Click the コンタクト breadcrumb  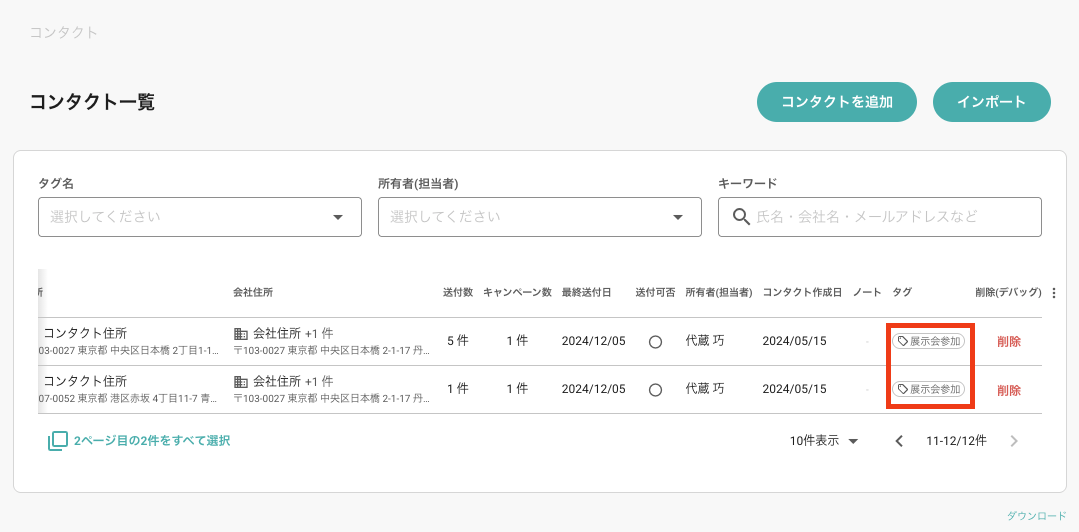click(x=63, y=32)
